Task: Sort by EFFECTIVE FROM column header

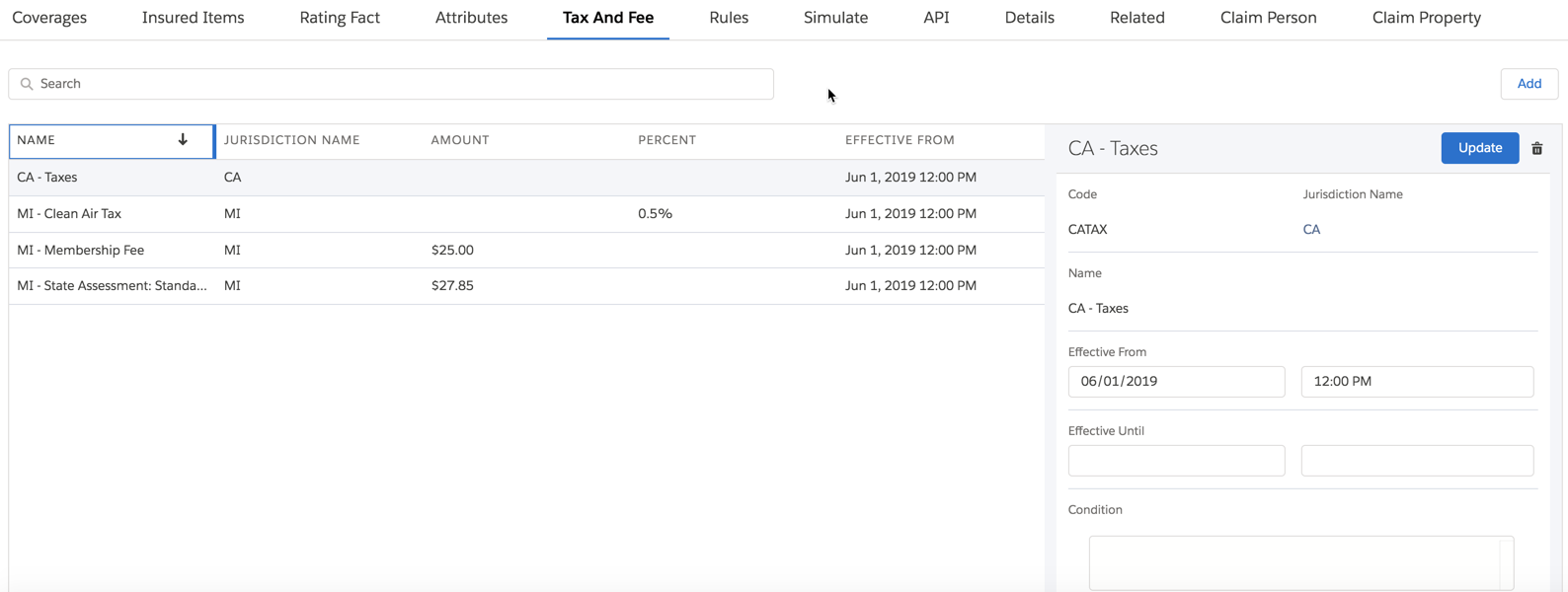Action: click(x=900, y=140)
